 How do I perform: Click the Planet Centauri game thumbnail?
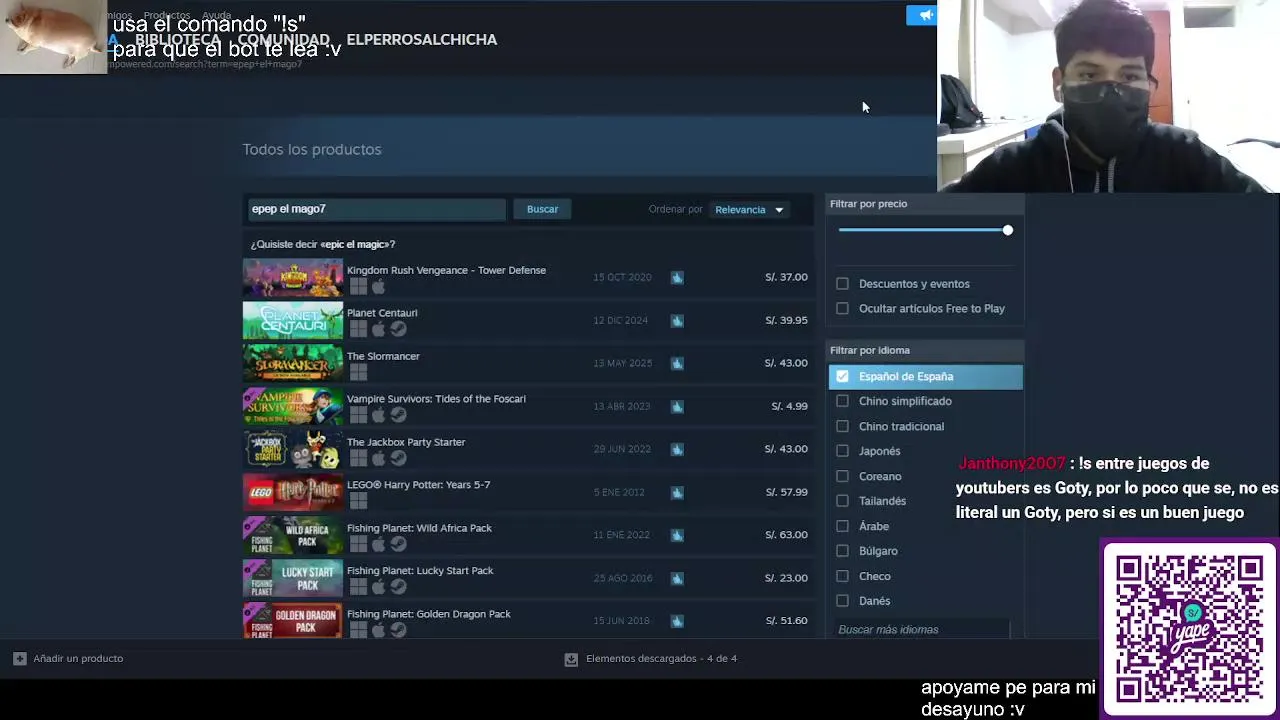(293, 321)
